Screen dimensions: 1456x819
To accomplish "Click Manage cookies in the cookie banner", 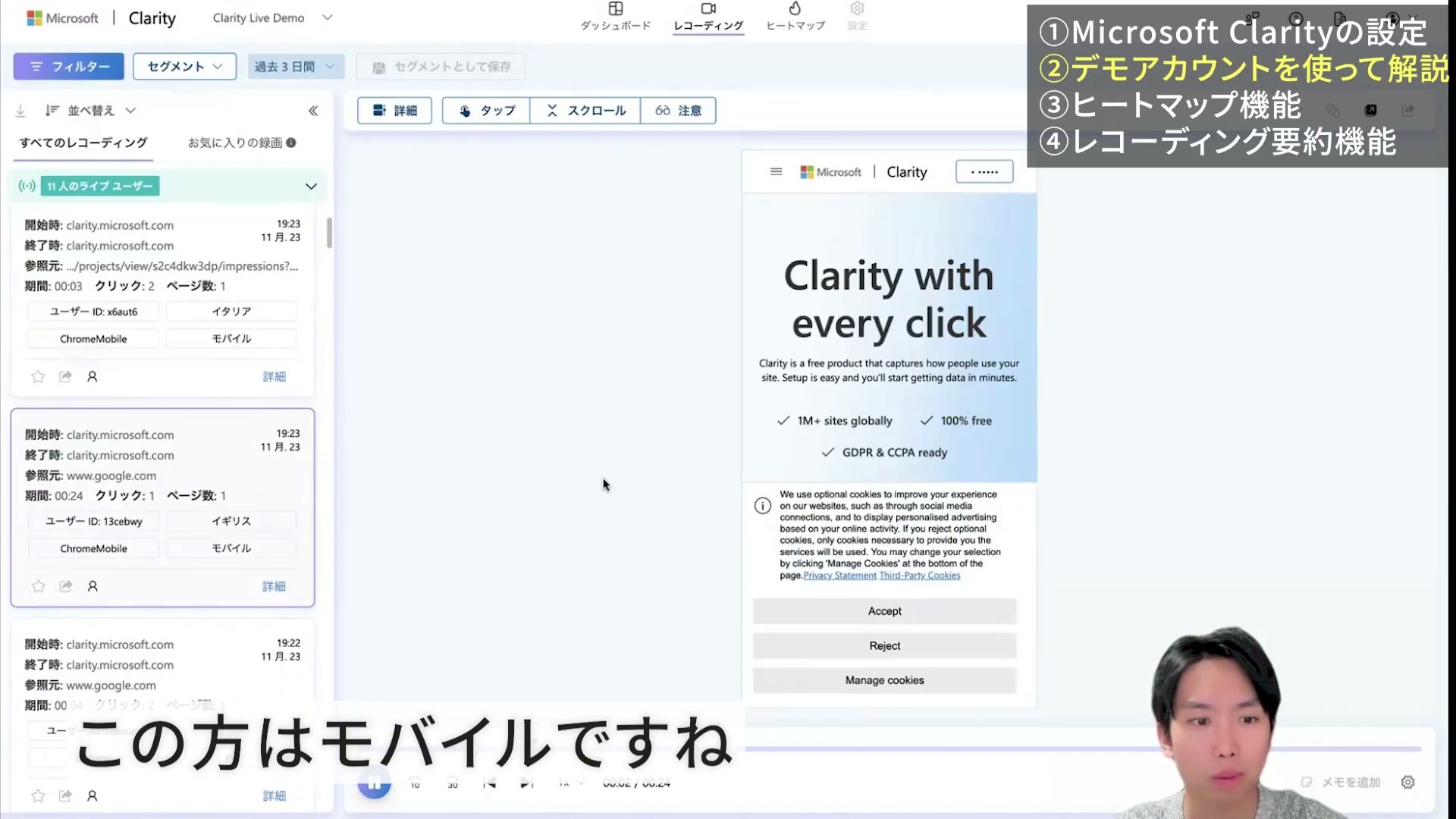I will [x=884, y=681].
